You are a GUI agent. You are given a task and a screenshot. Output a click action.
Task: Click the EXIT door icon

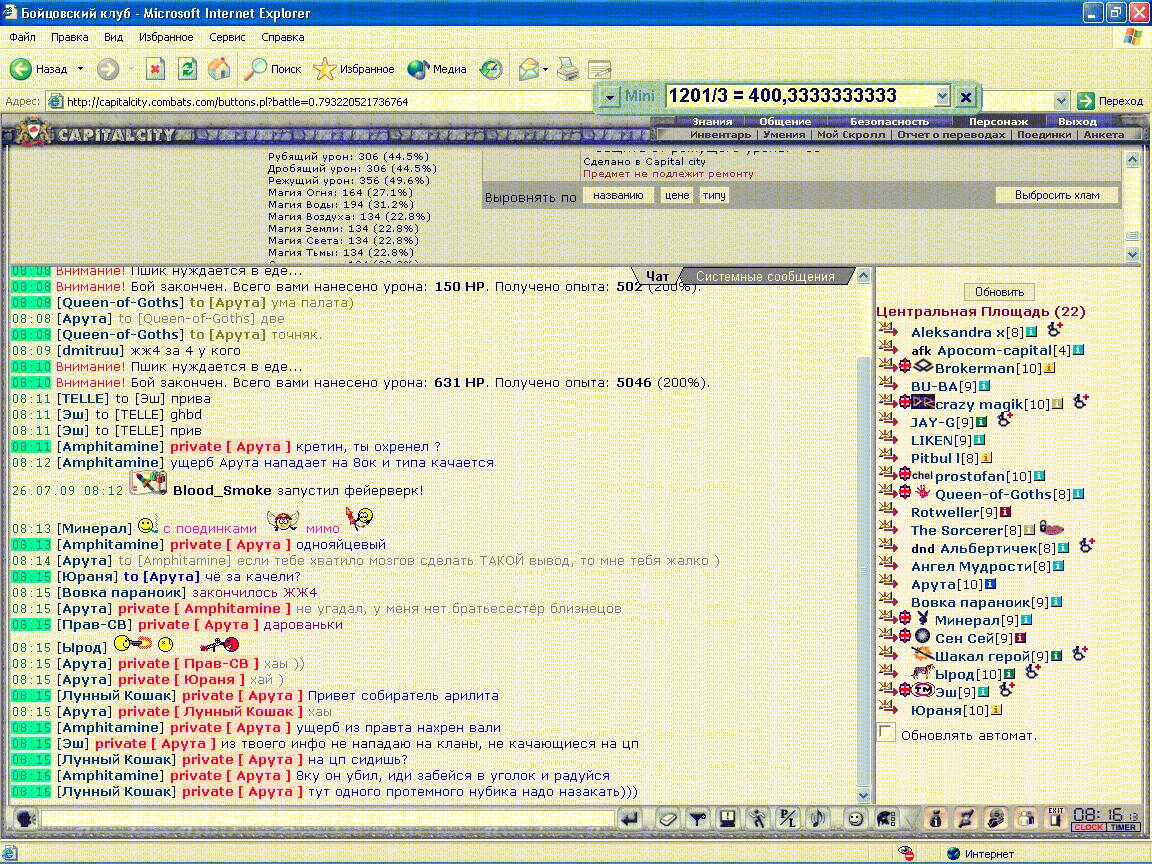click(x=1056, y=818)
